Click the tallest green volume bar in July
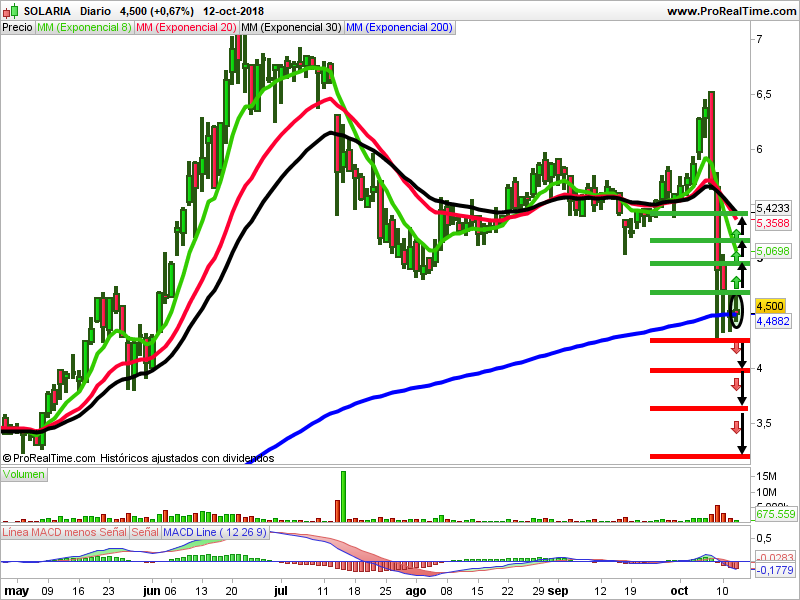This screenshot has height=600, width=800. click(342, 495)
